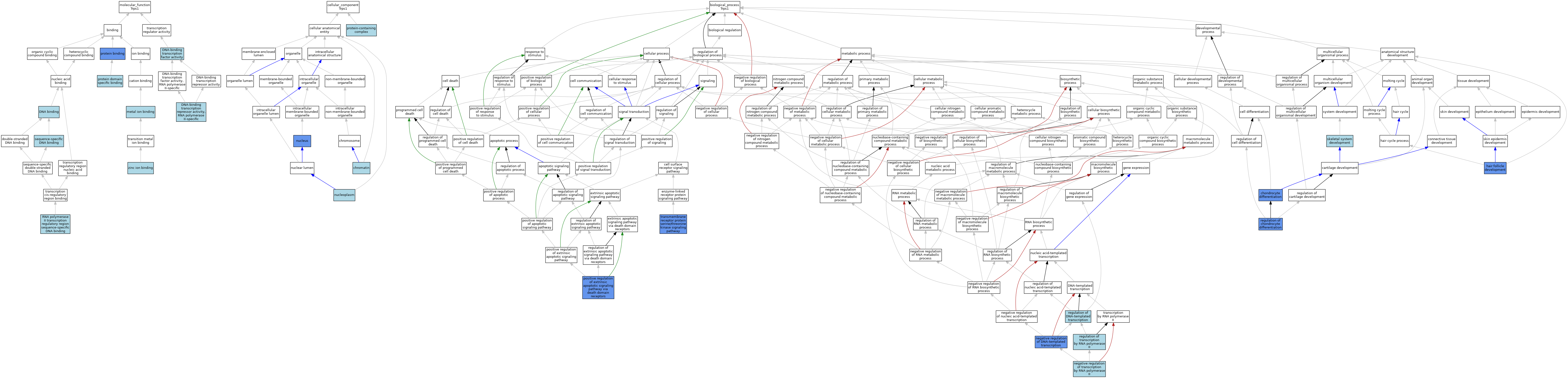Select the 'nucleic acid binding' node

coord(61,81)
